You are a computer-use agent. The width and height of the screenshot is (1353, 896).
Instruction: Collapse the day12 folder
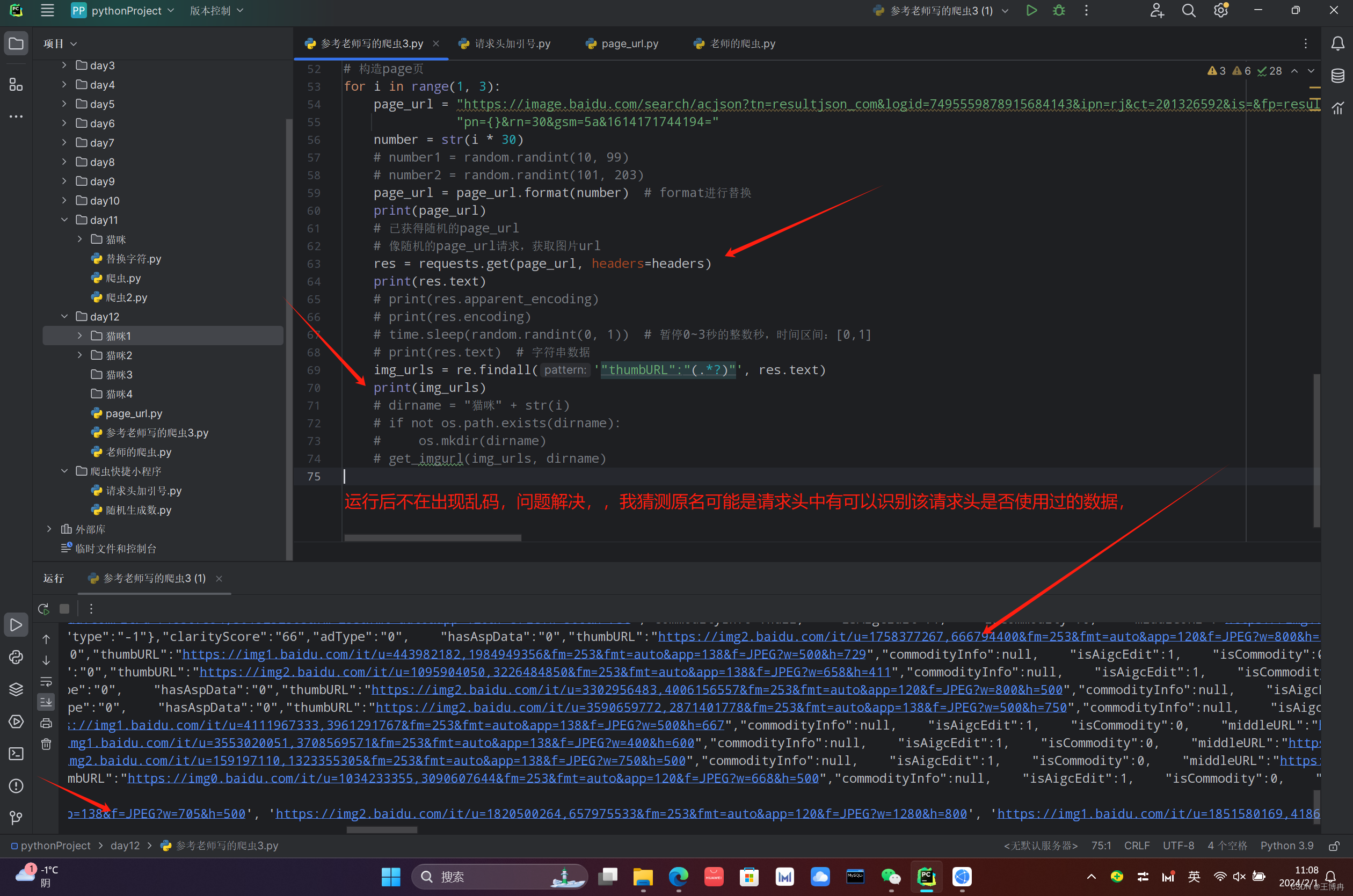coord(64,317)
